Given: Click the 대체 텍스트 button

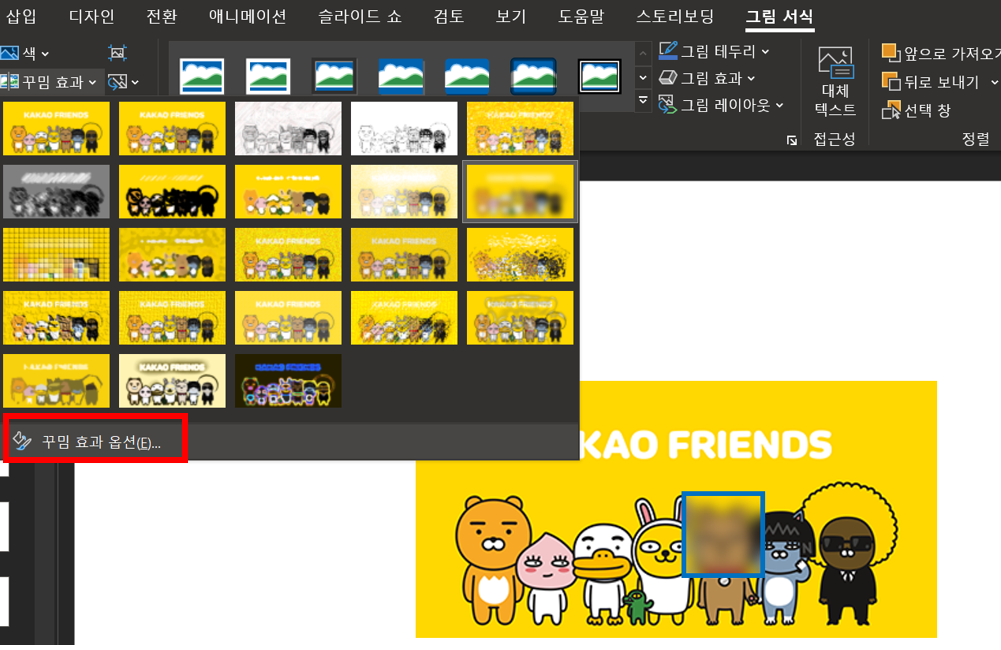Looking at the screenshot, I should (x=835, y=81).
